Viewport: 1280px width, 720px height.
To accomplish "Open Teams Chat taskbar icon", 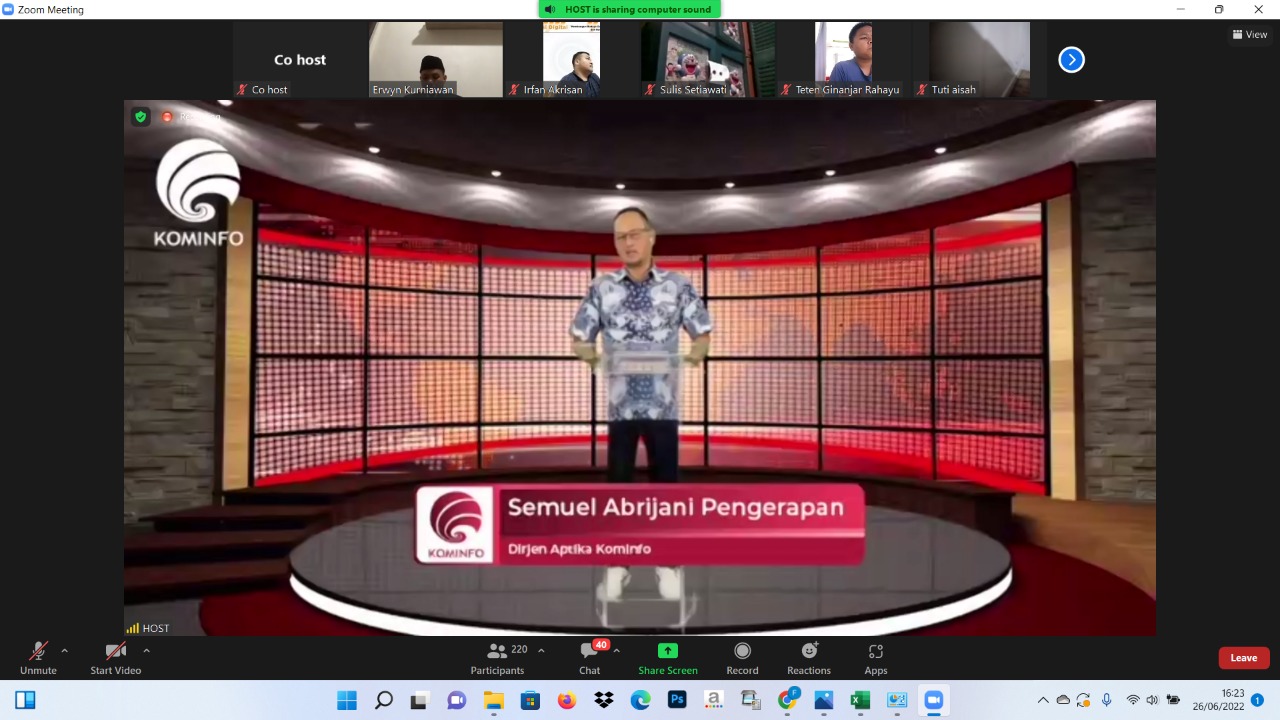I will click(457, 700).
